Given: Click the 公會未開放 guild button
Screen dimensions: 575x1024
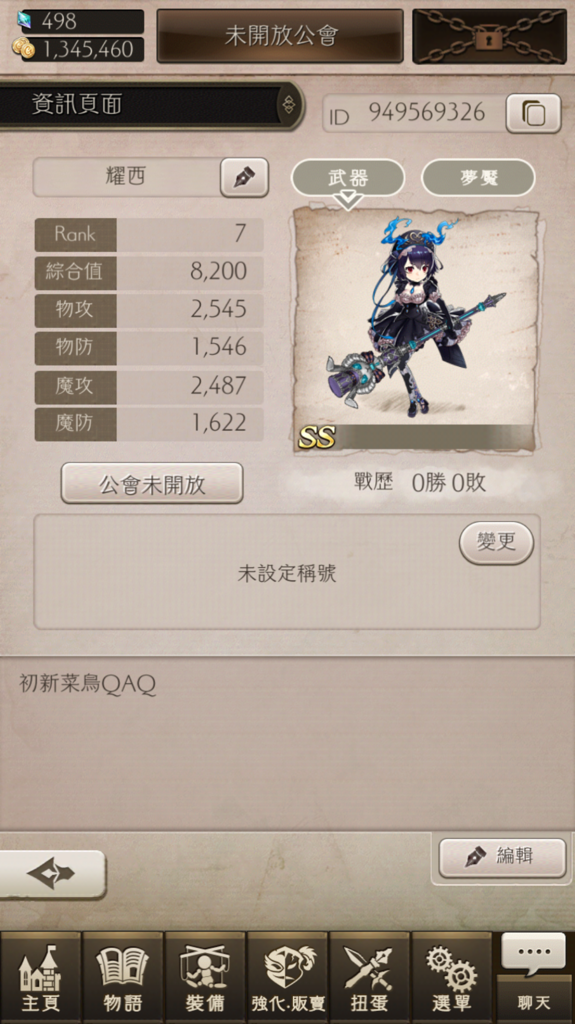Looking at the screenshot, I should click(152, 483).
